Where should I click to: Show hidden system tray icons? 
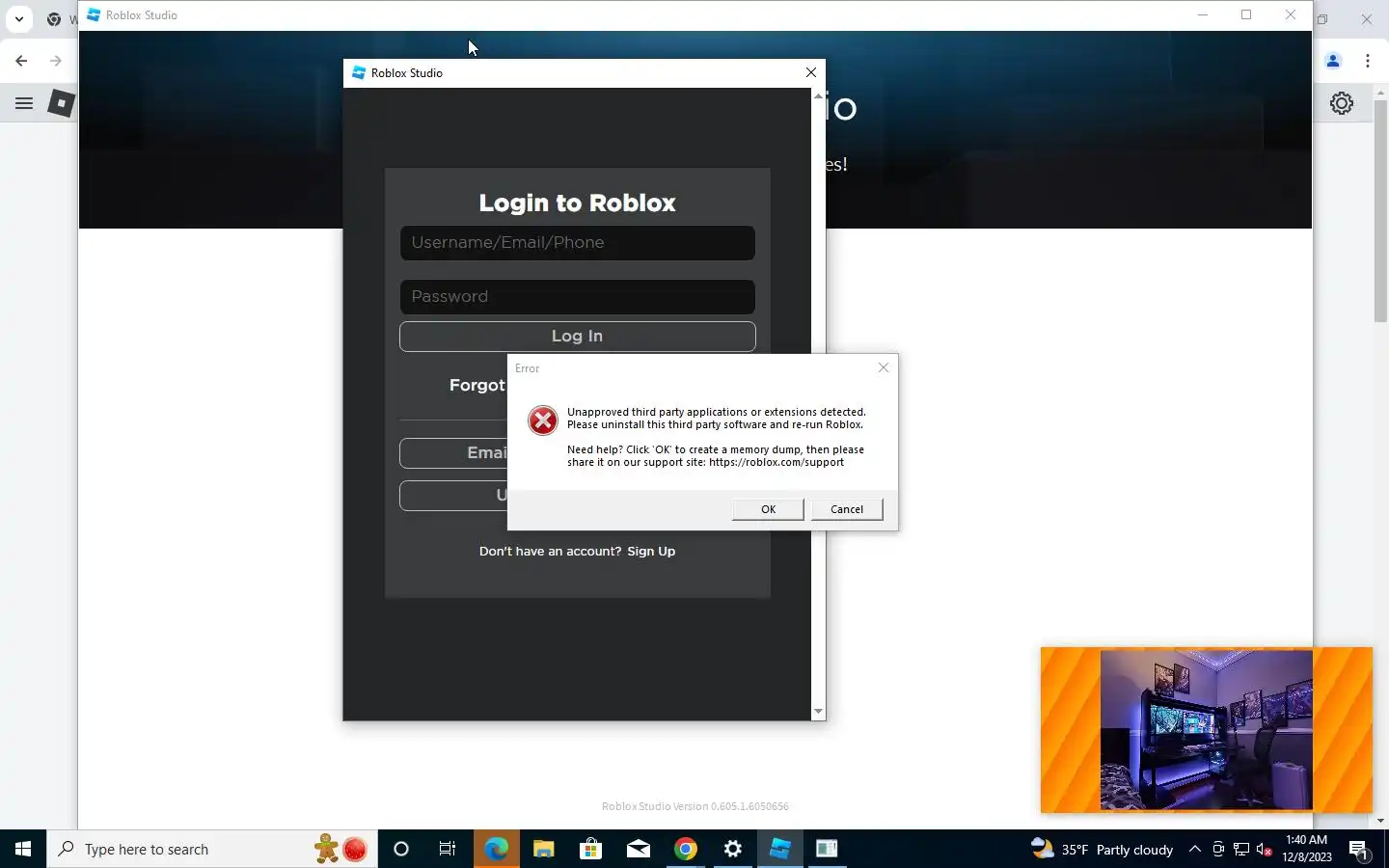tap(1194, 849)
